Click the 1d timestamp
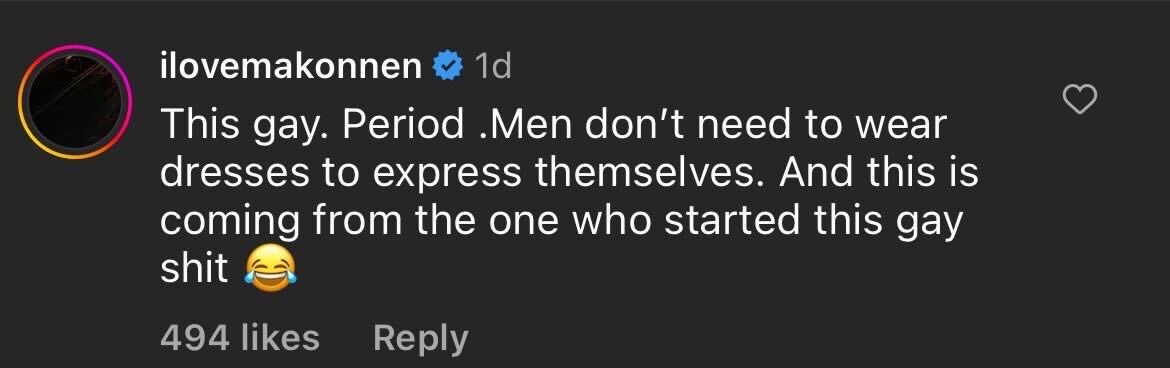This screenshot has width=1170, height=368. point(492,68)
